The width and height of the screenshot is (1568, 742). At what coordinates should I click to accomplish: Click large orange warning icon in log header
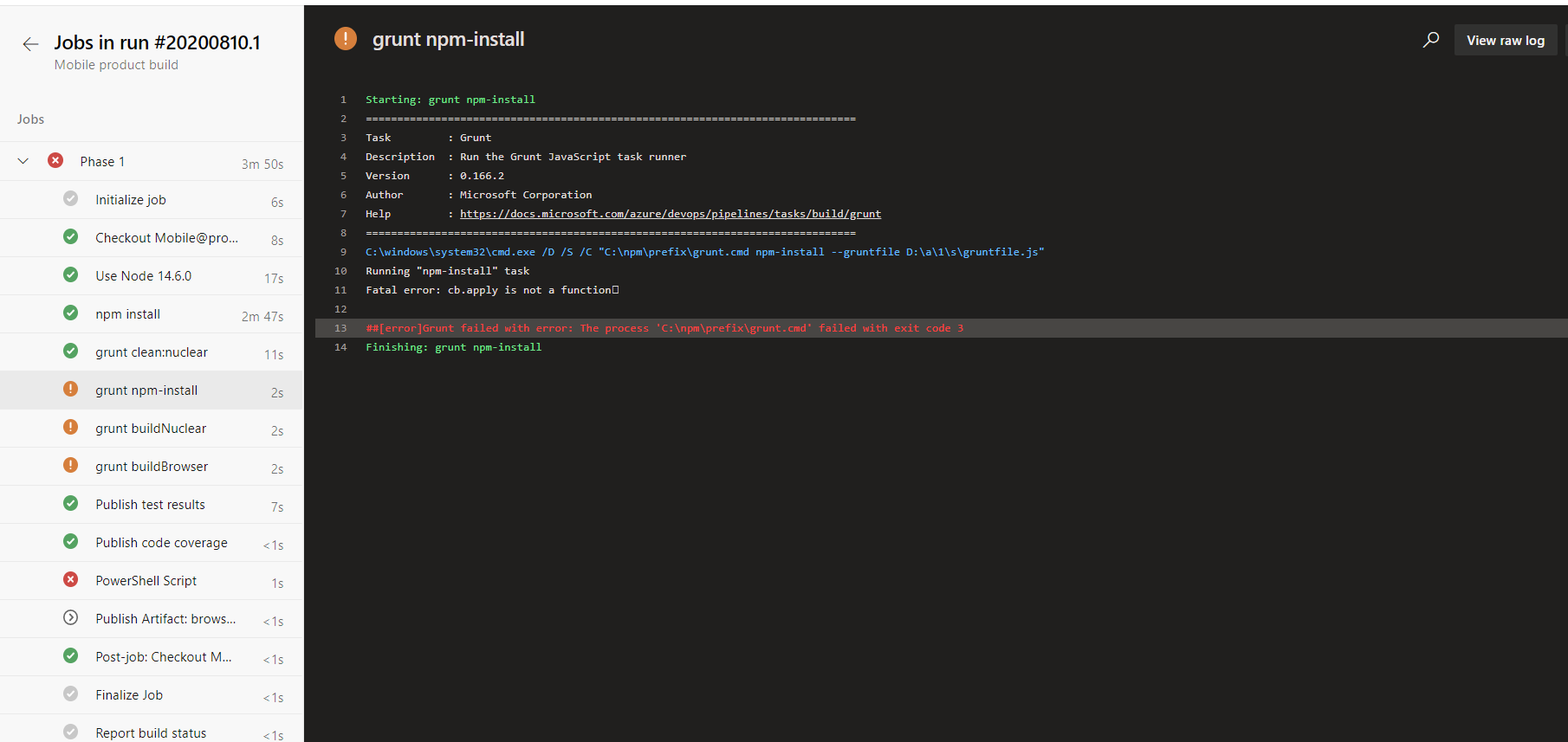(346, 39)
